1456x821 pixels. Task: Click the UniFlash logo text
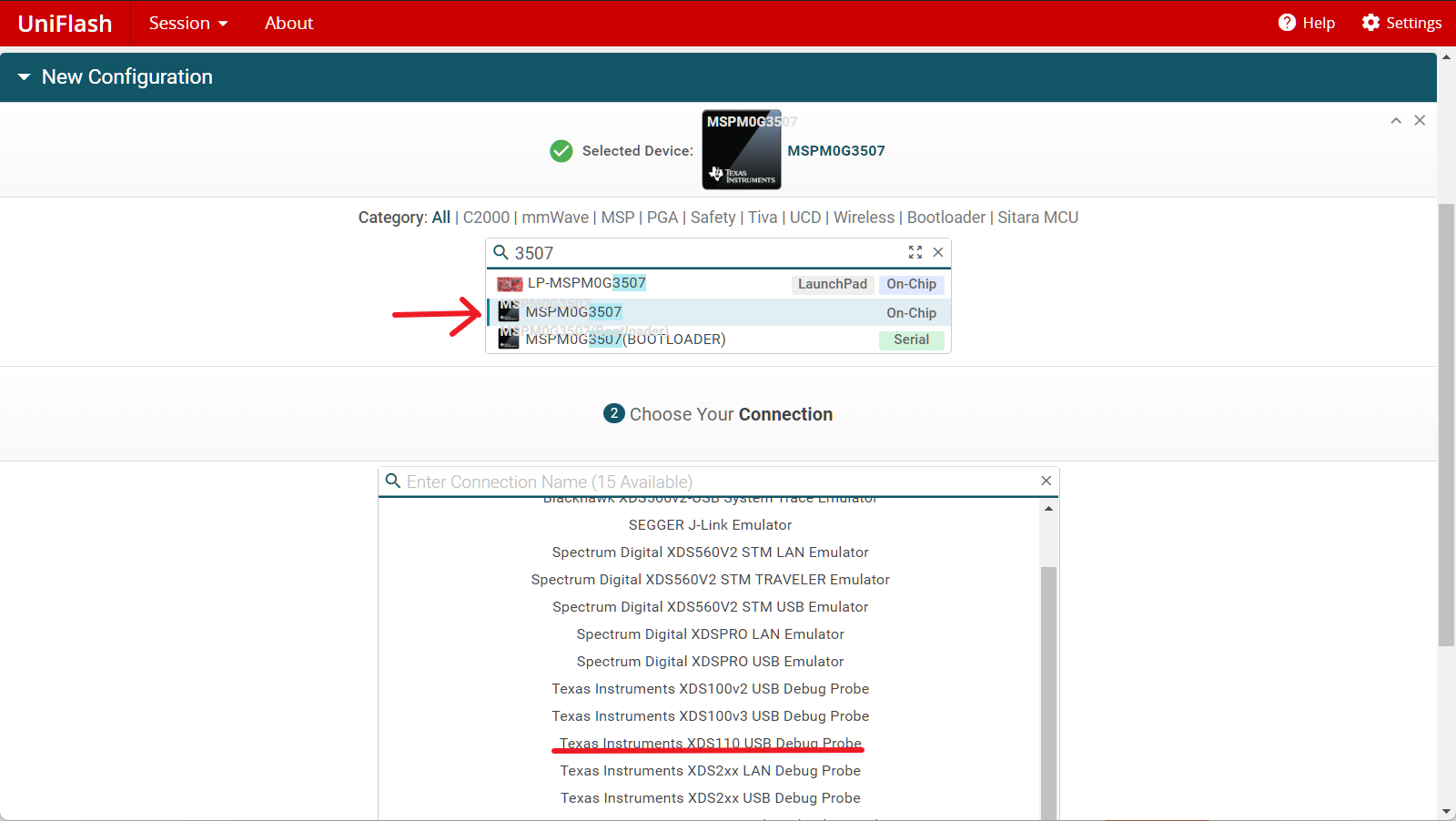65,24
